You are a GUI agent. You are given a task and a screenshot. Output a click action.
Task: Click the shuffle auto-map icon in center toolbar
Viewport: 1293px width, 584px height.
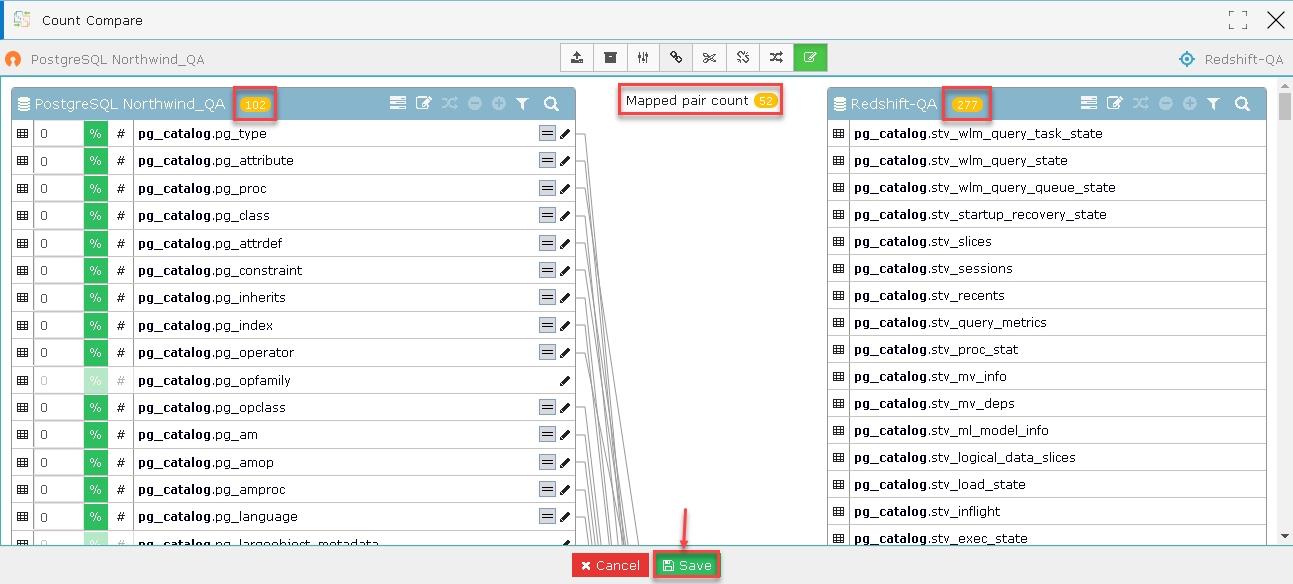pyautogui.click(x=777, y=57)
